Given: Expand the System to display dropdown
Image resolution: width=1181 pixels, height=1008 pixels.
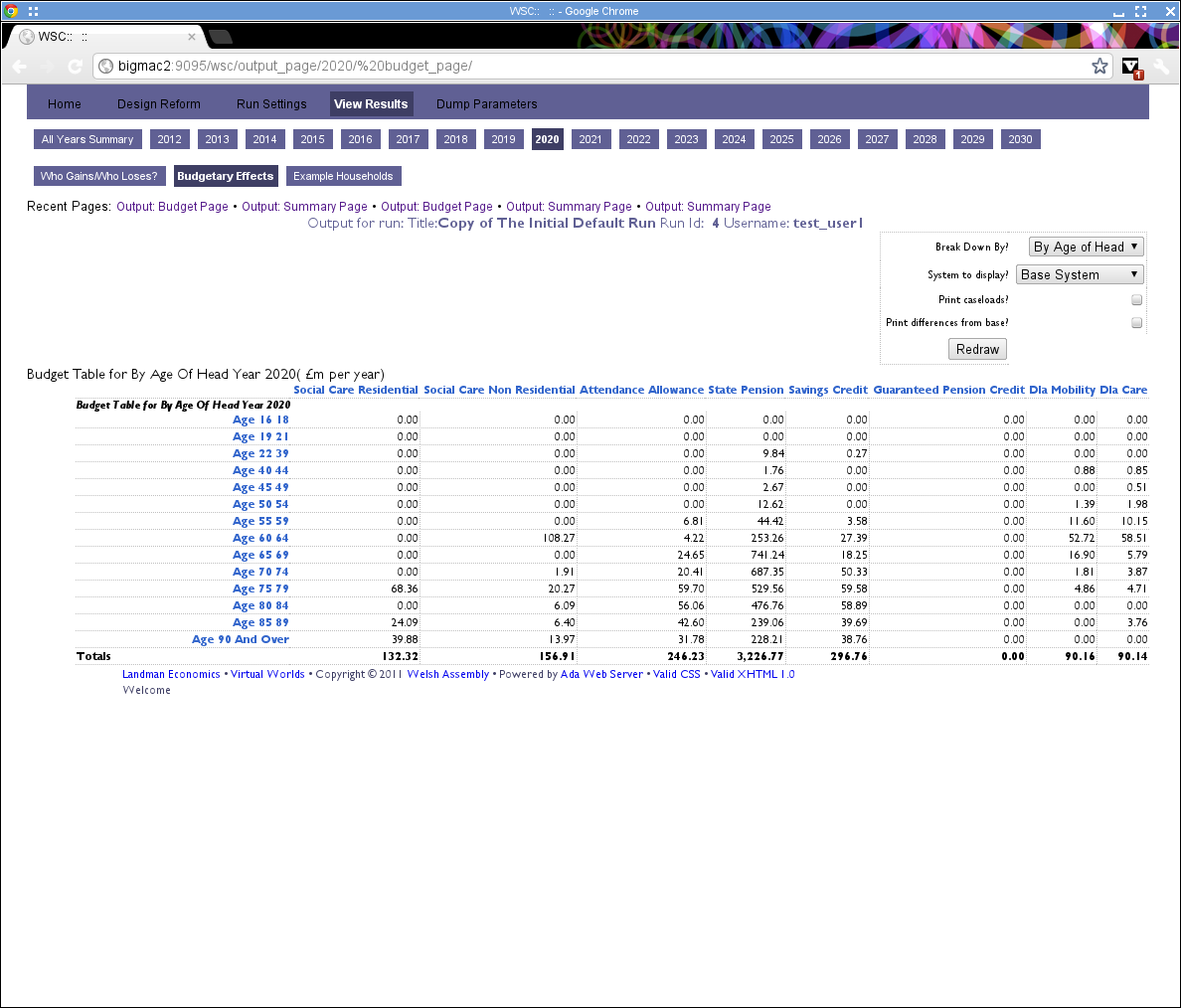Looking at the screenshot, I should [x=1079, y=274].
